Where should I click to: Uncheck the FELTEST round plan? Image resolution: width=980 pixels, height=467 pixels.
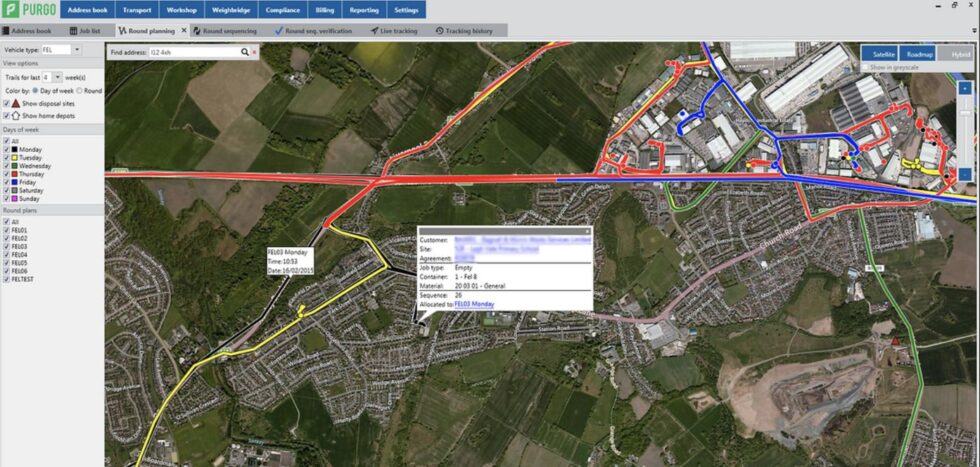6,279
